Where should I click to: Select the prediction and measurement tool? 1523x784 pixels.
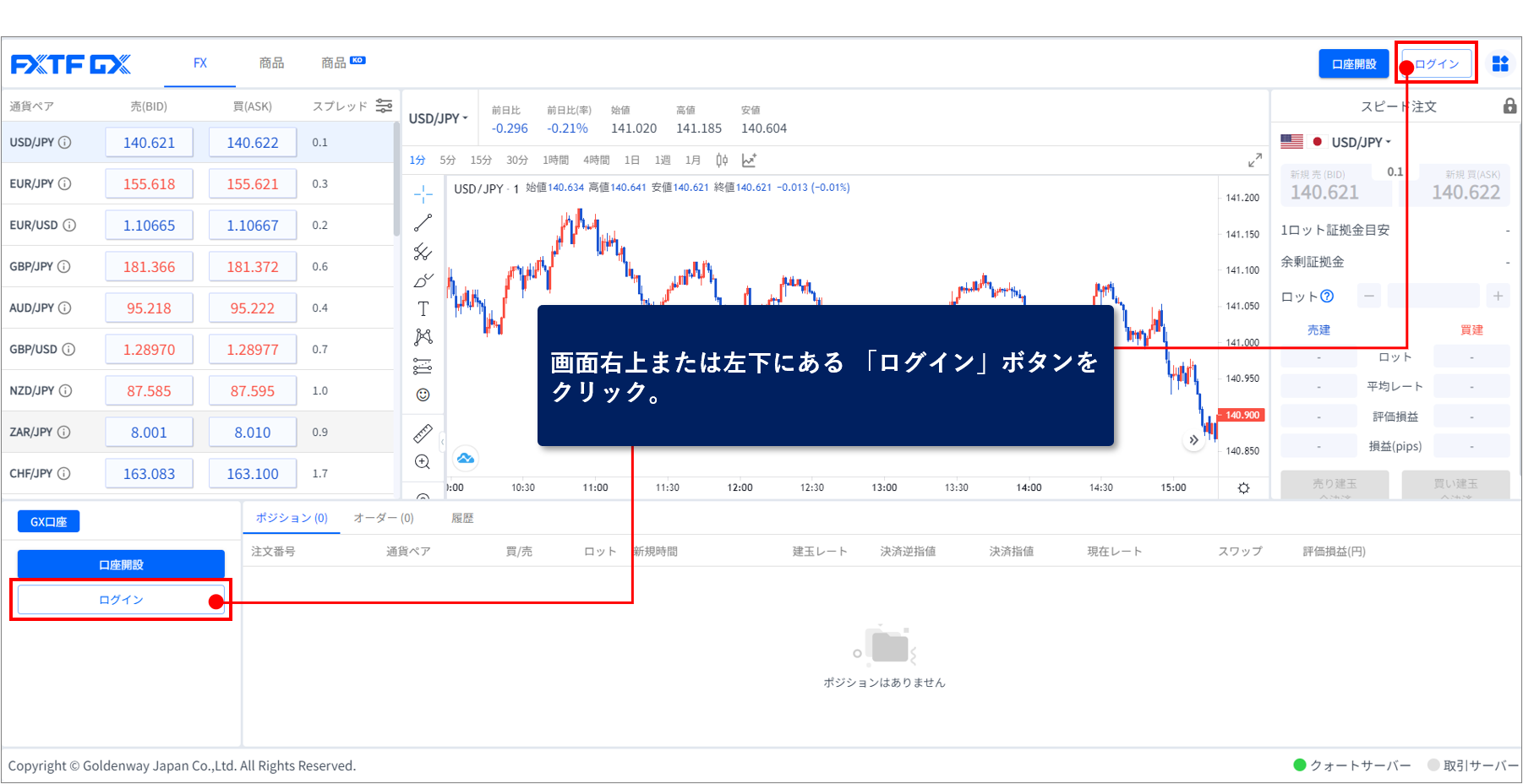(x=423, y=366)
